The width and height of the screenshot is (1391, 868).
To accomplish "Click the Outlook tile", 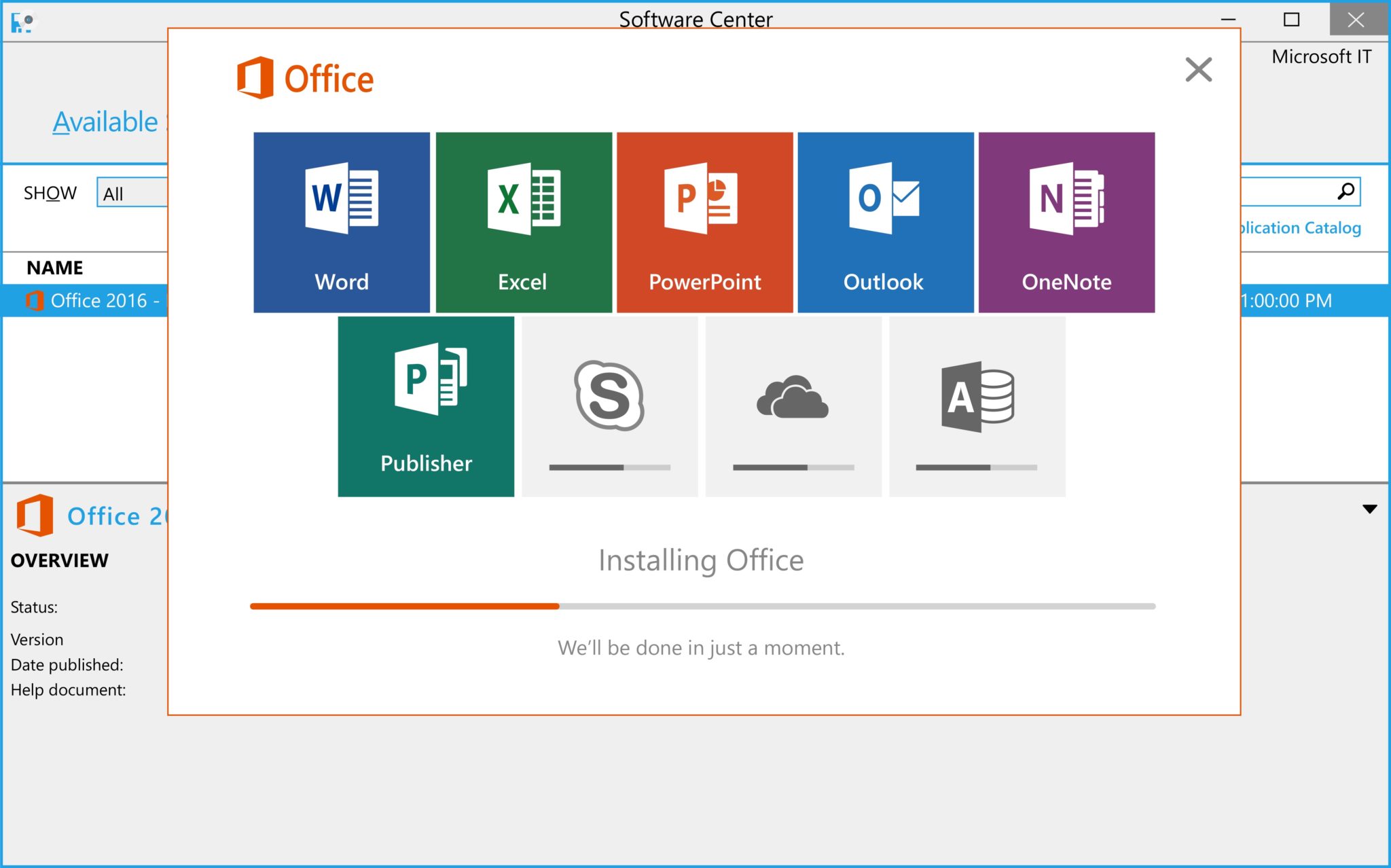I will pos(885,222).
